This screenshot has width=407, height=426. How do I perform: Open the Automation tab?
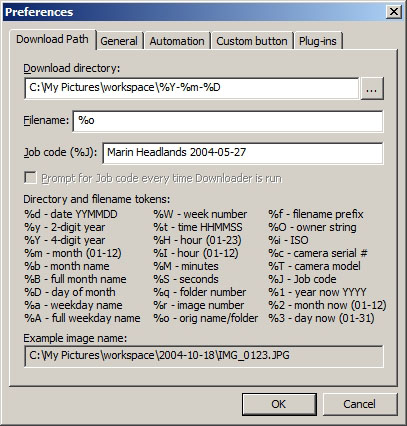(177, 41)
